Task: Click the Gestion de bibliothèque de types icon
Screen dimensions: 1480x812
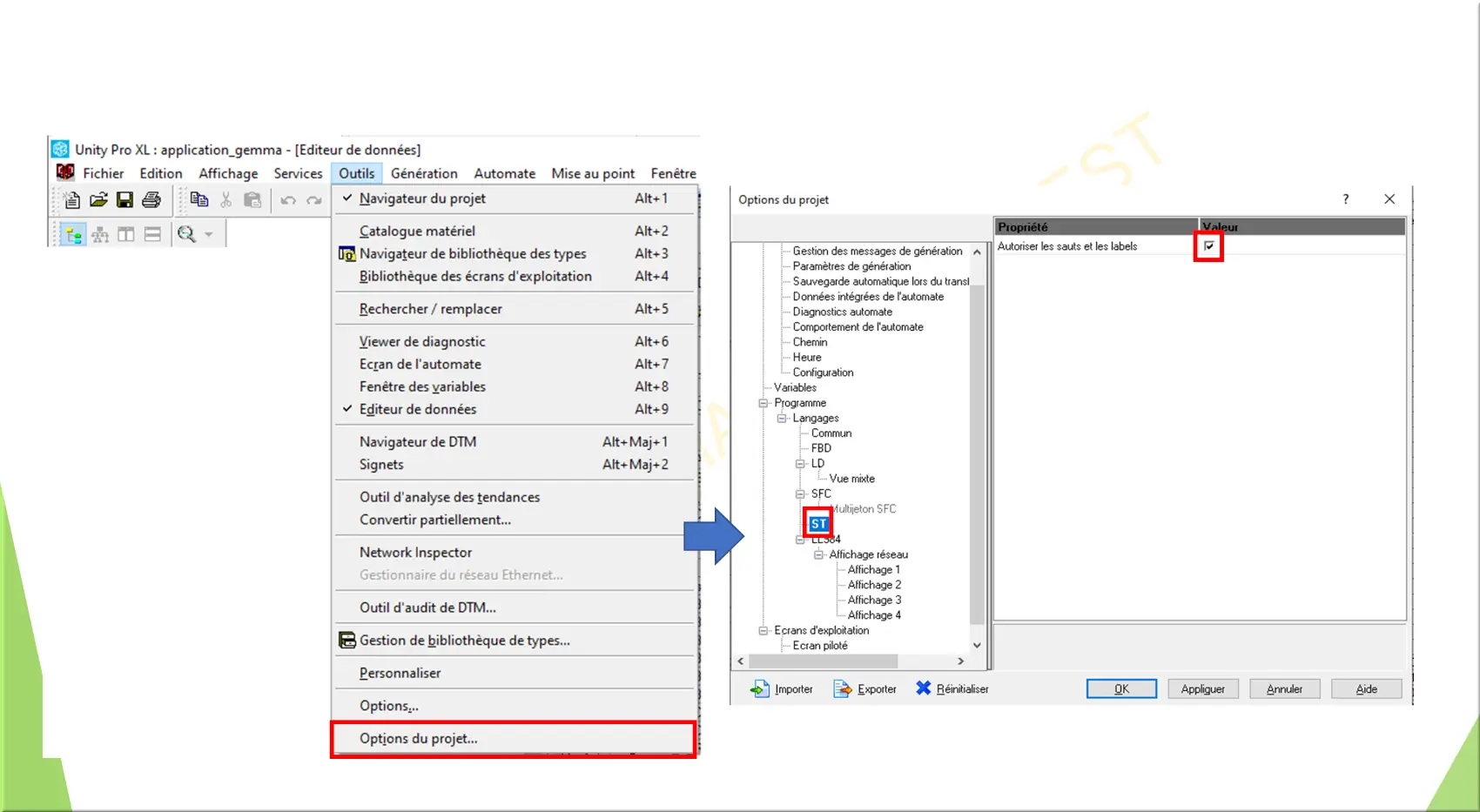Action: point(346,641)
